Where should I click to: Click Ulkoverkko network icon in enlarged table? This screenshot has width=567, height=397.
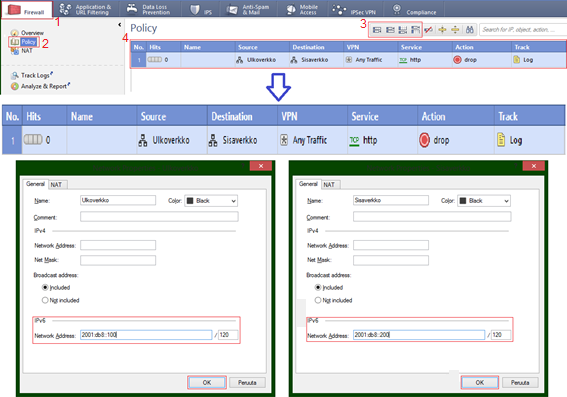click(143, 140)
